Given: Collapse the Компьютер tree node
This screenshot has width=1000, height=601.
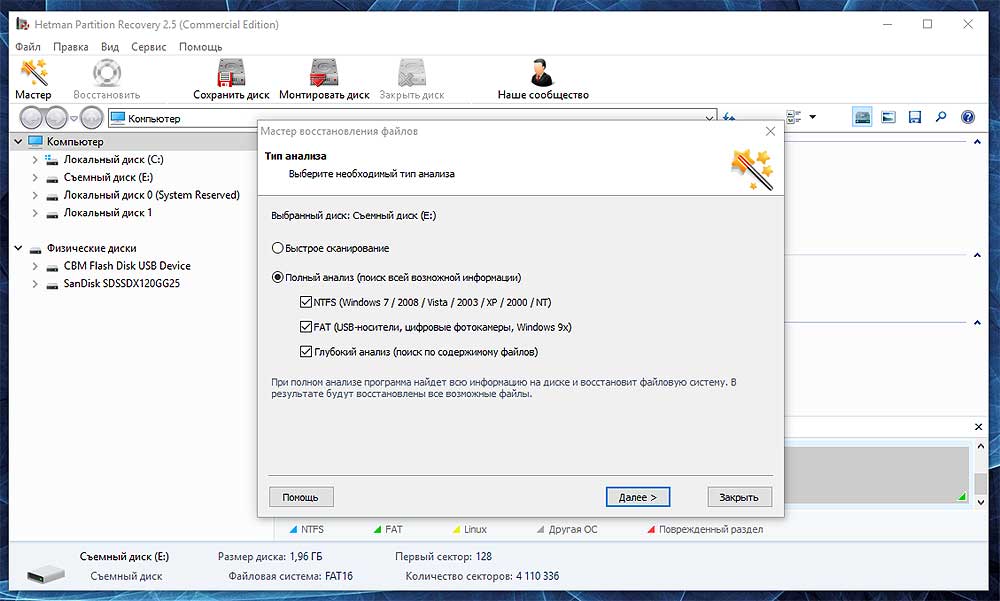Looking at the screenshot, I should tap(18, 141).
